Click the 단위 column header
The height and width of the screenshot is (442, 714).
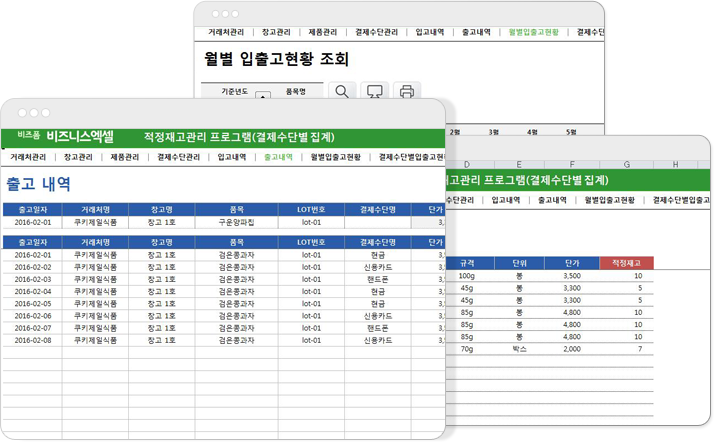point(520,263)
